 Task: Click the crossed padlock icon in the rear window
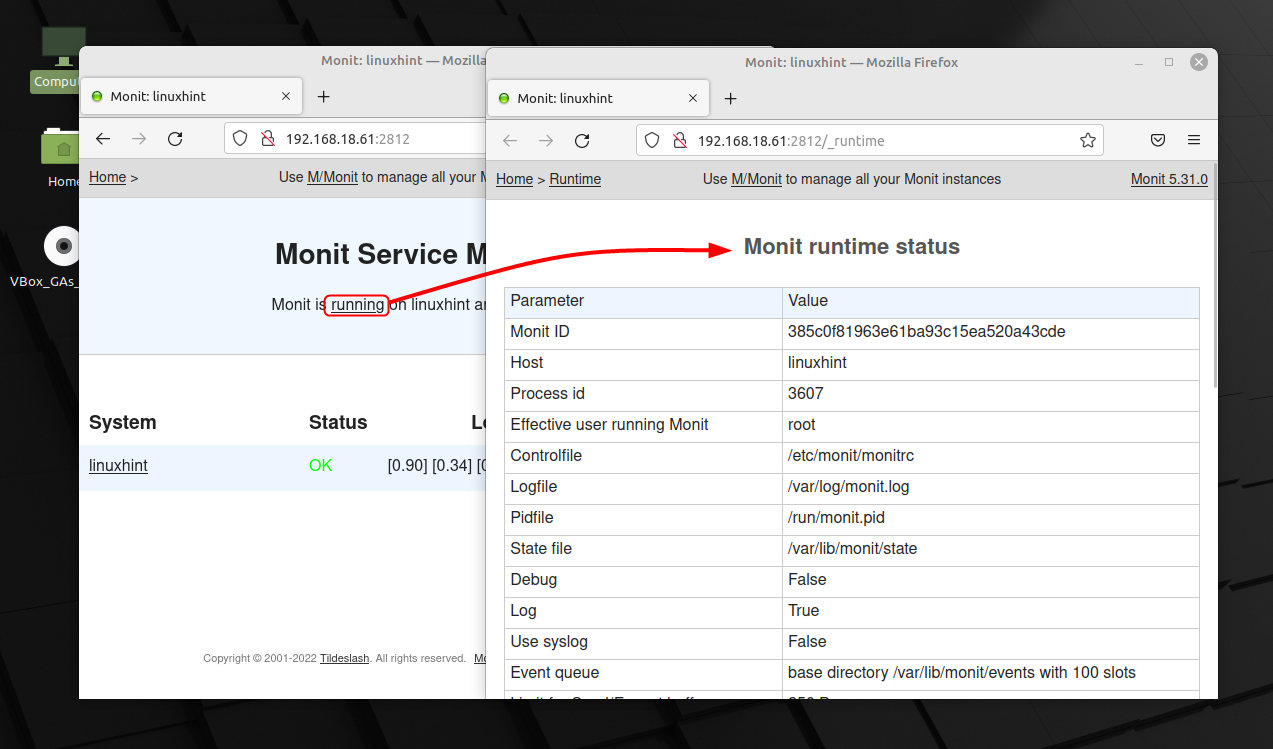(x=267, y=139)
